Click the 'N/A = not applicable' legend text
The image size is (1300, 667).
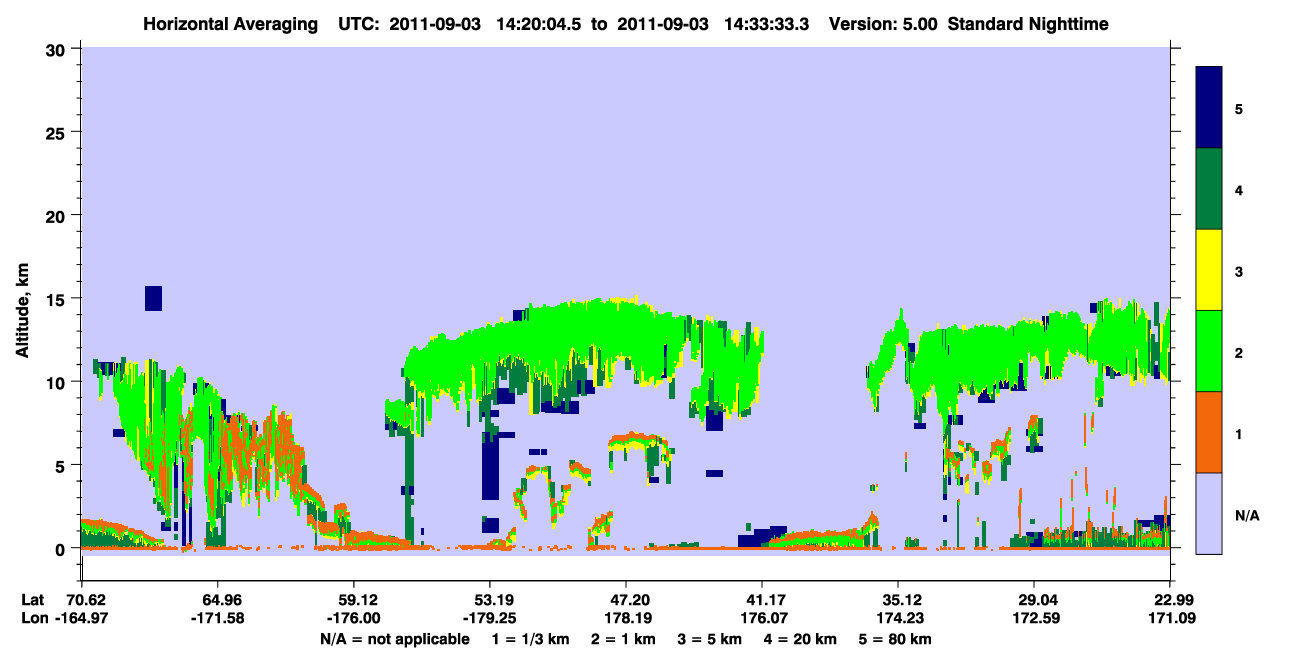point(395,639)
